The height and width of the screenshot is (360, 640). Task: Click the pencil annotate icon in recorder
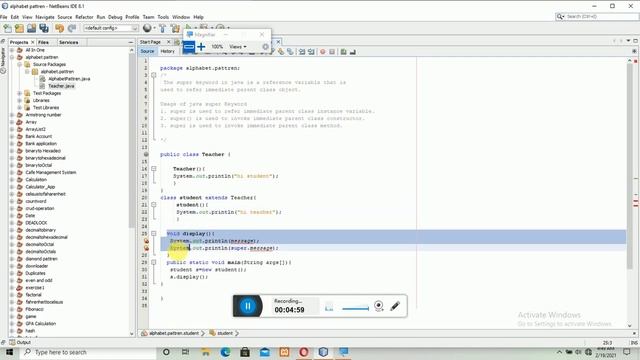click(x=395, y=306)
